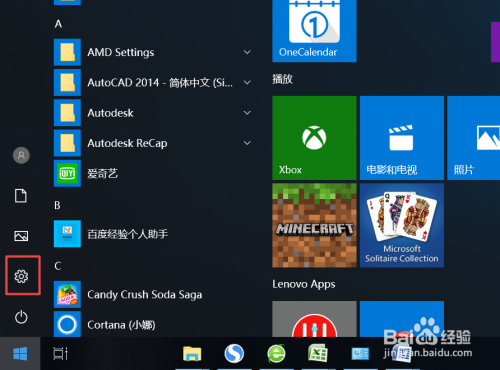This screenshot has width=500, height=370.
Task: Click the 播放 tile group title
Action: point(282,79)
